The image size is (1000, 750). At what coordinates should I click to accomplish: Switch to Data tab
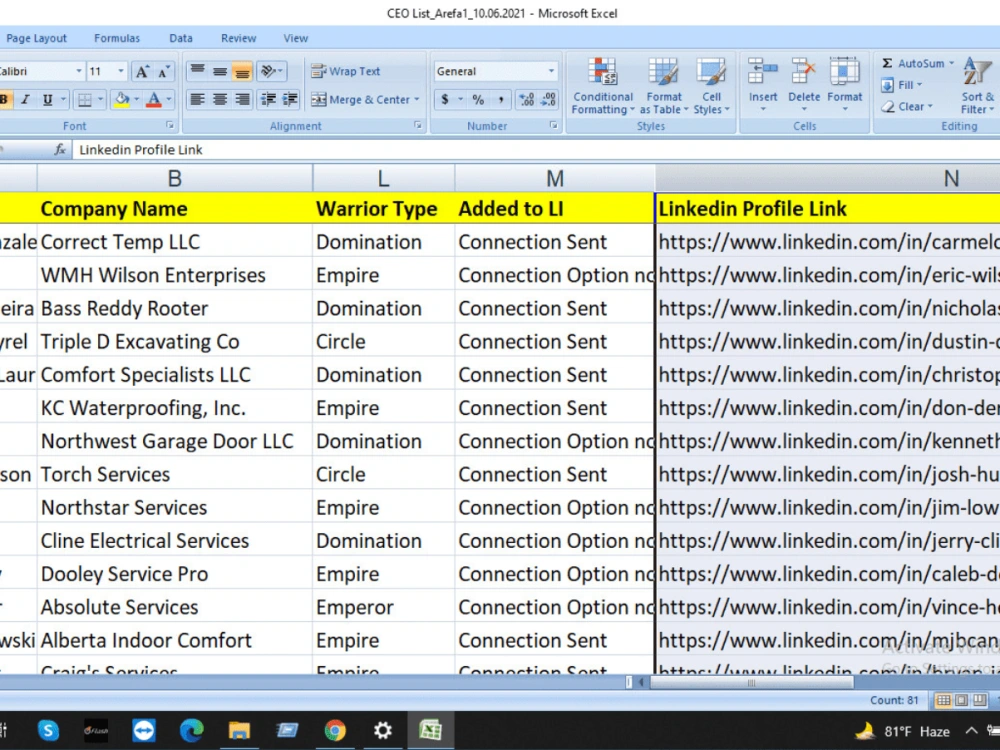(180, 38)
